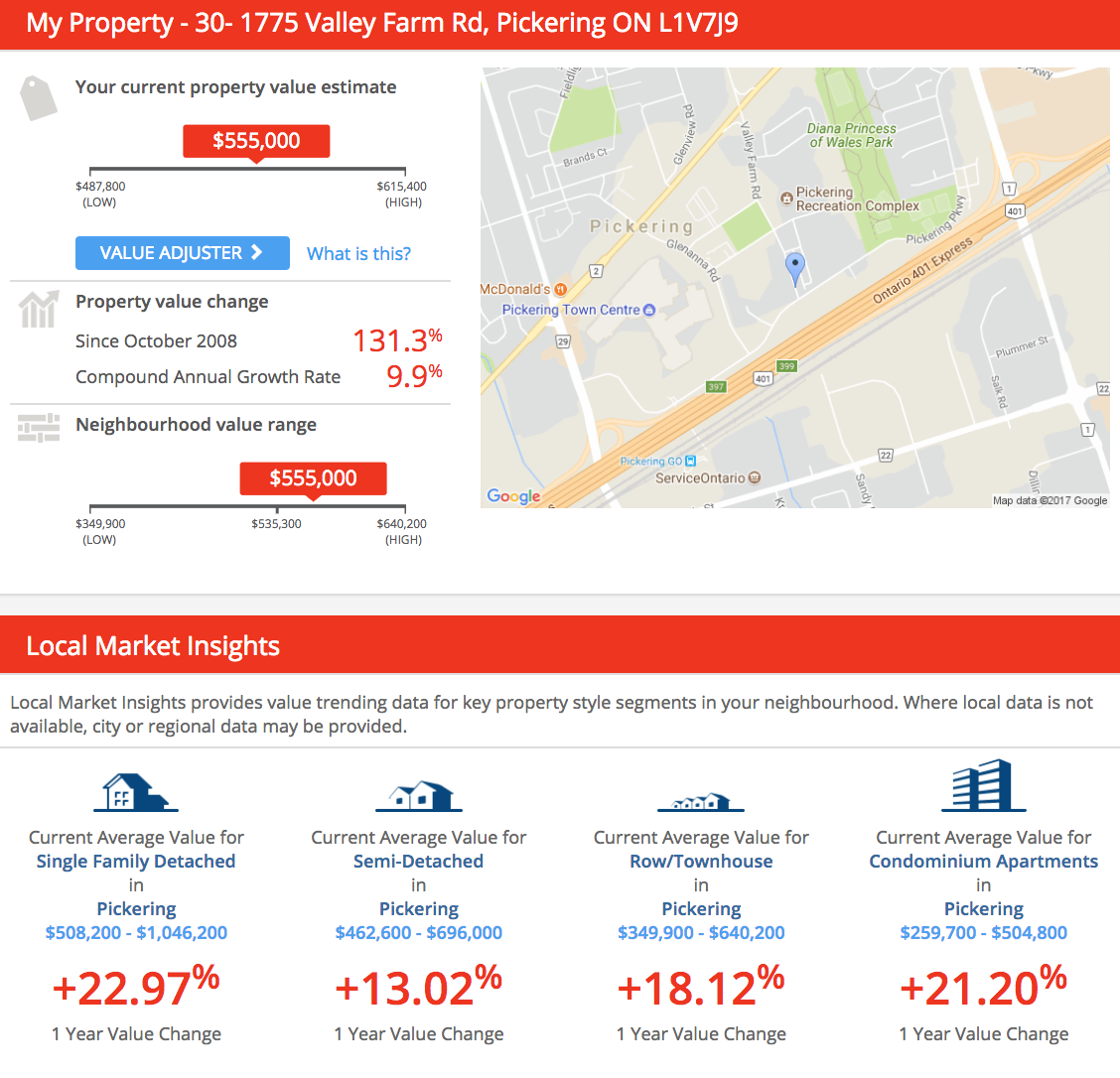The width and height of the screenshot is (1120, 1078).
Task: Click the McDonald's restaurant marker on map
Action: coord(561,289)
